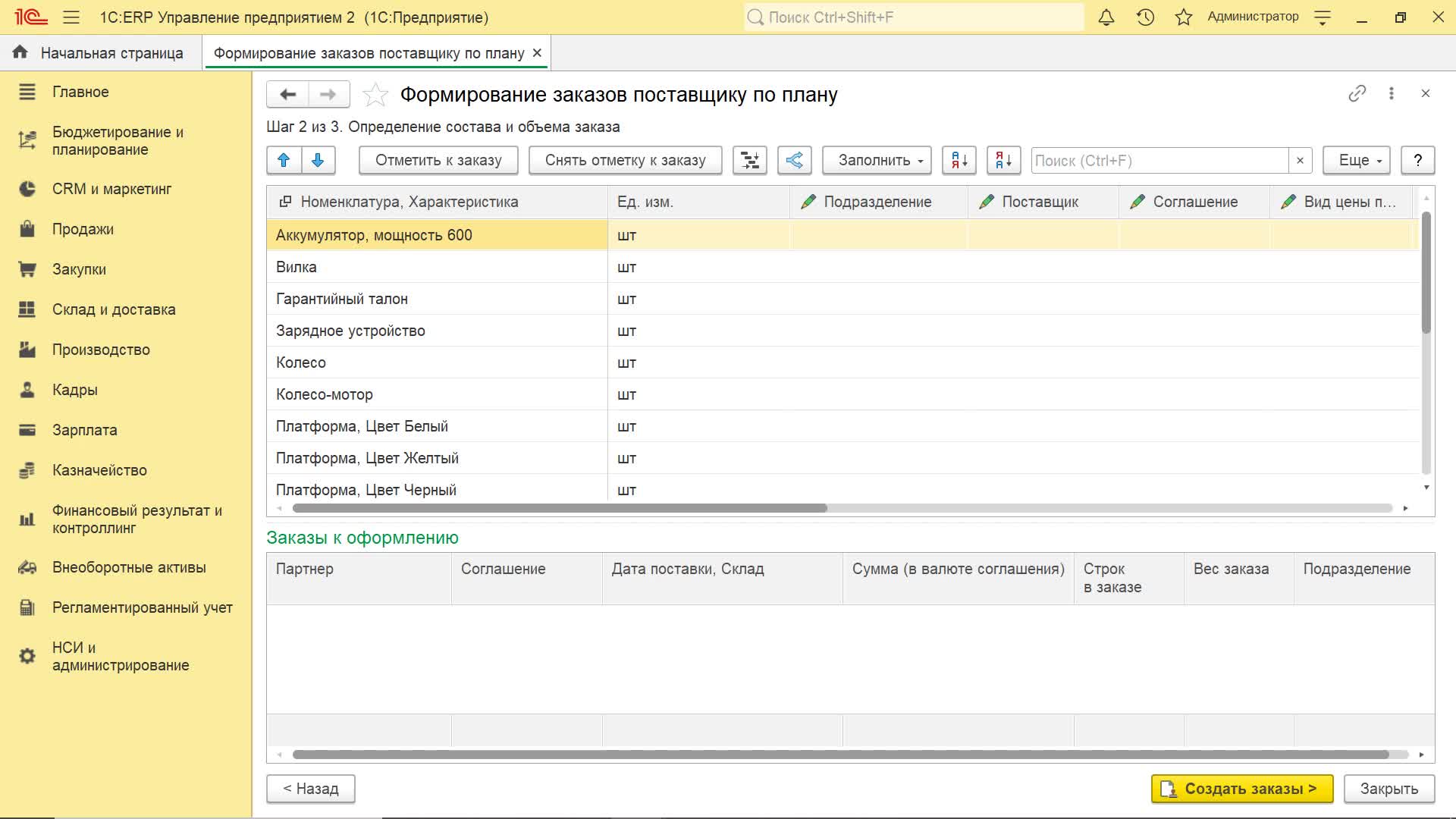Focus the list search field Ctrl+F
Viewport: 1456px width, 819px height.
click(x=1159, y=161)
